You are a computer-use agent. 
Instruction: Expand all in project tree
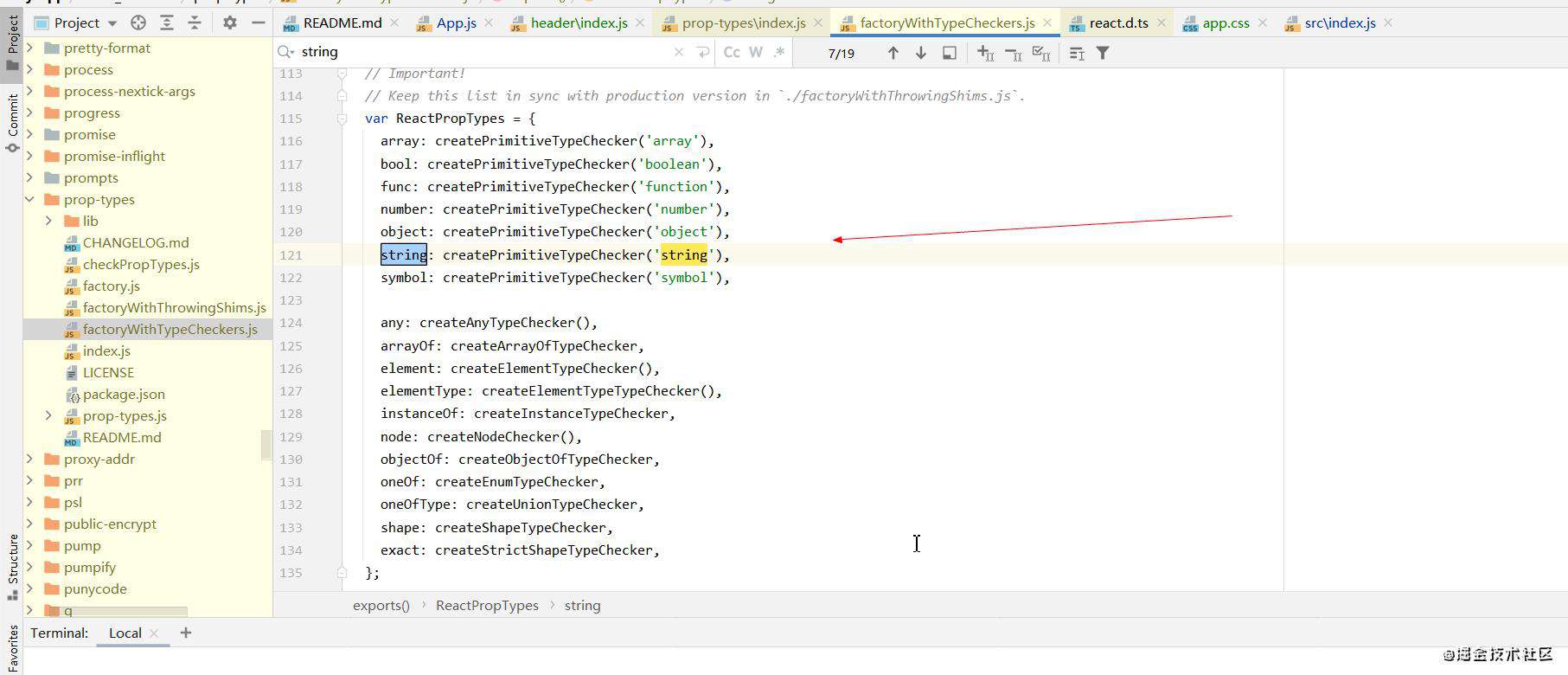(167, 23)
